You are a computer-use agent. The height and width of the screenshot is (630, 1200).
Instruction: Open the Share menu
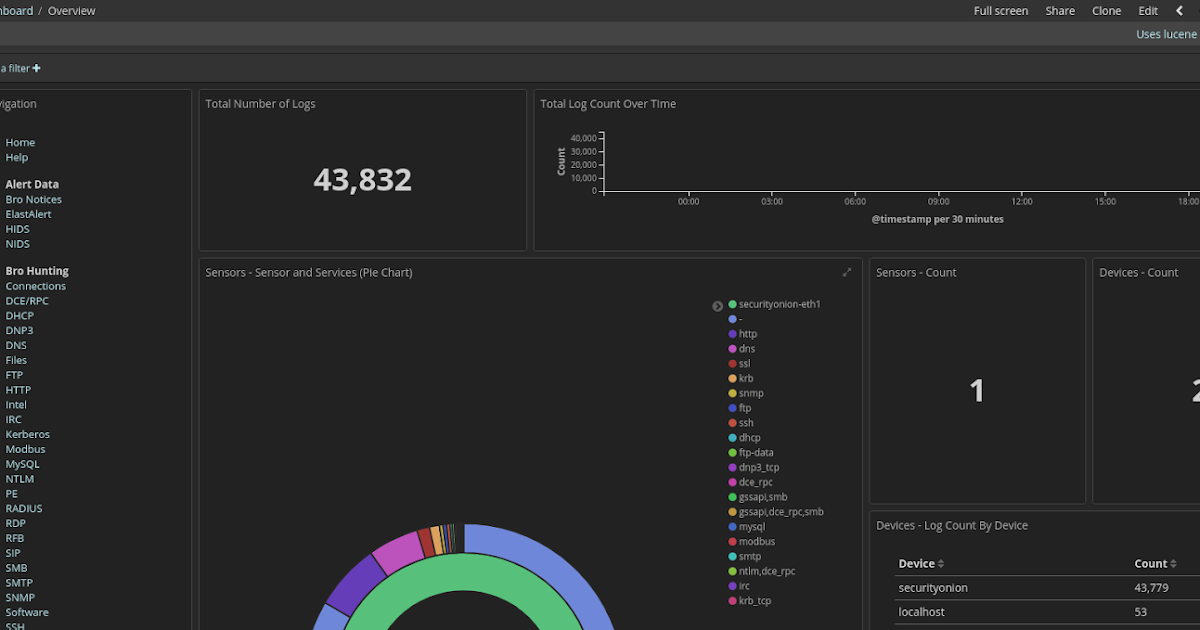pyautogui.click(x=1059, y=10)
